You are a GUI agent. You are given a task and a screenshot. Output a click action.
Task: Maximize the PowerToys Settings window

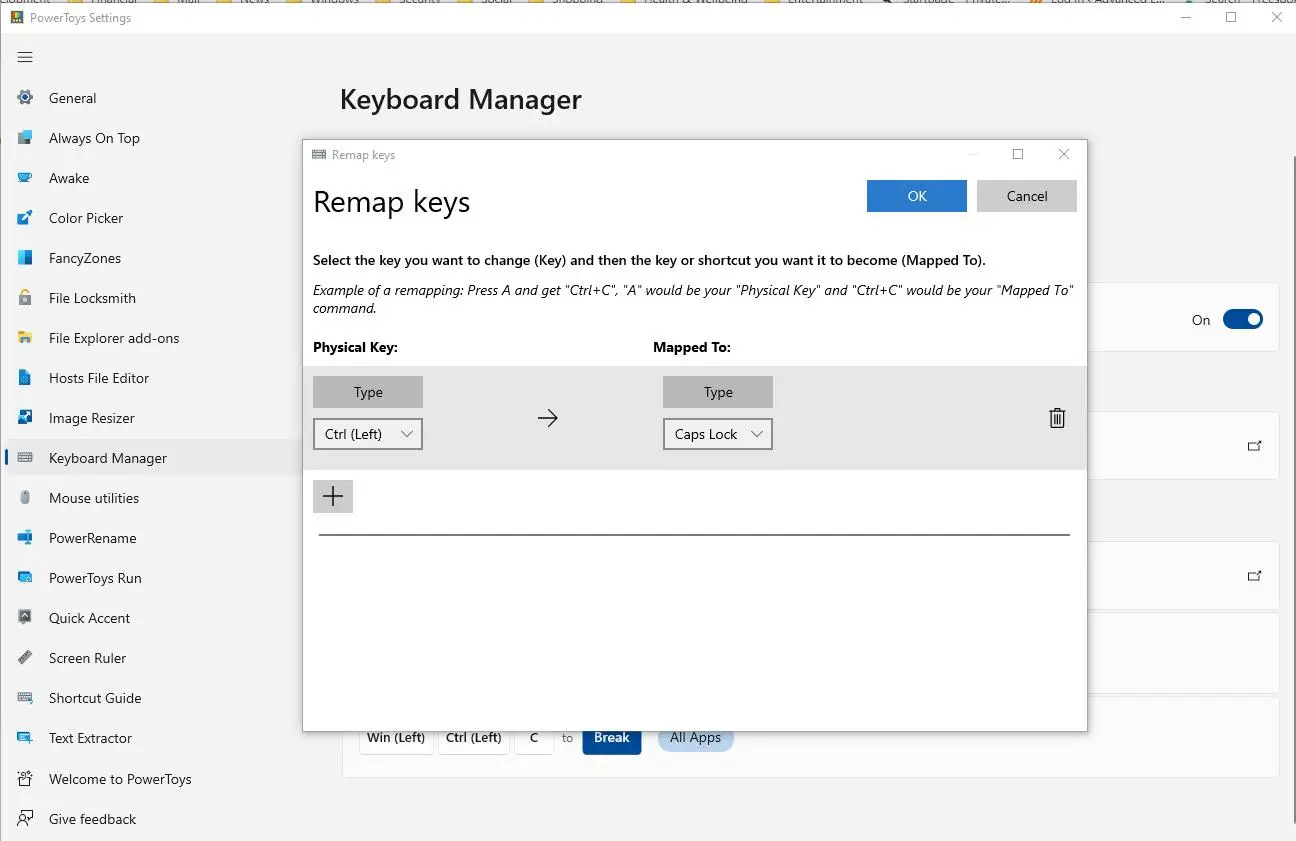(1231, 17)
